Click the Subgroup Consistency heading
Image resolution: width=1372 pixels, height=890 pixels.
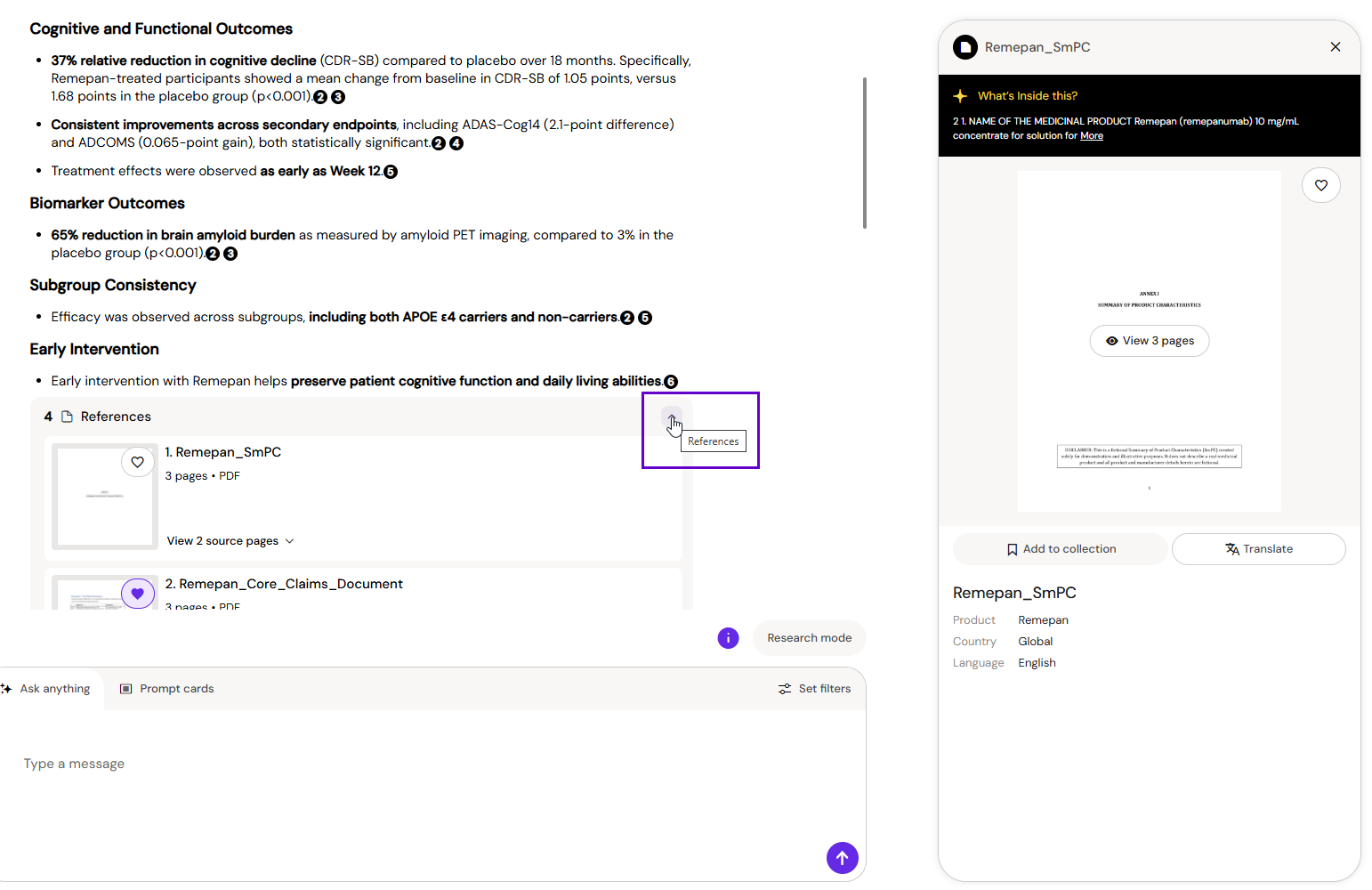(113, 285)
